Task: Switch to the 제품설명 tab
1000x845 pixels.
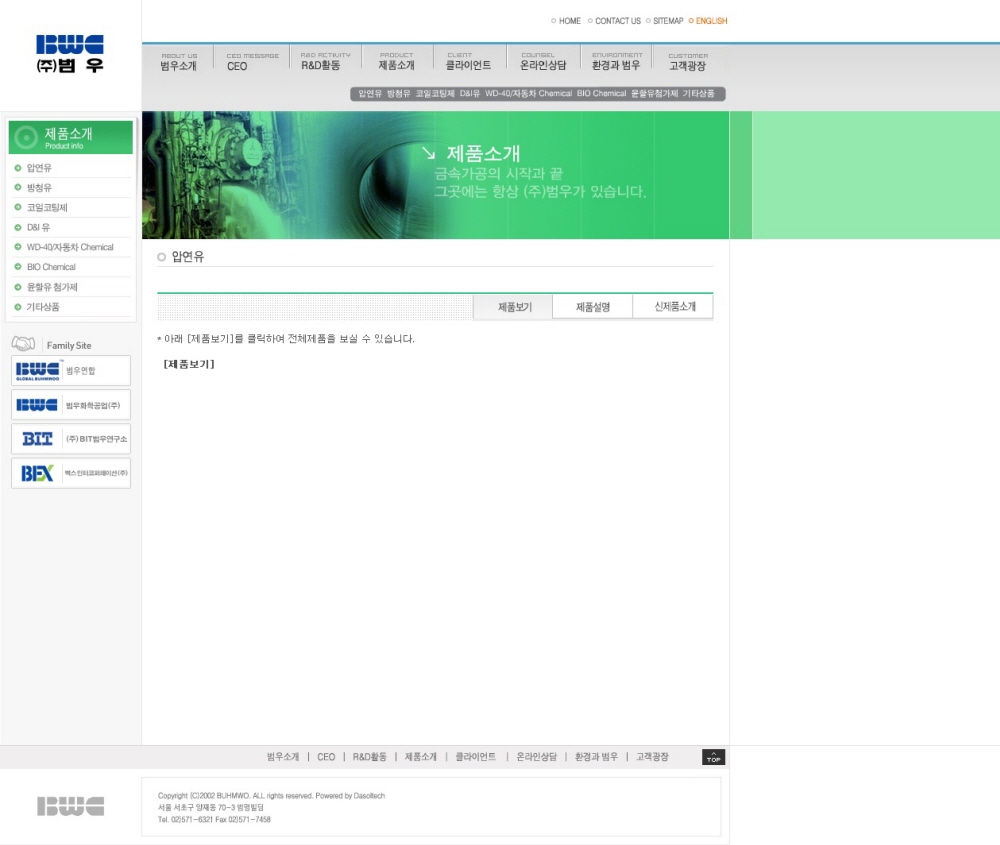Action: click(x=592, y=307)
